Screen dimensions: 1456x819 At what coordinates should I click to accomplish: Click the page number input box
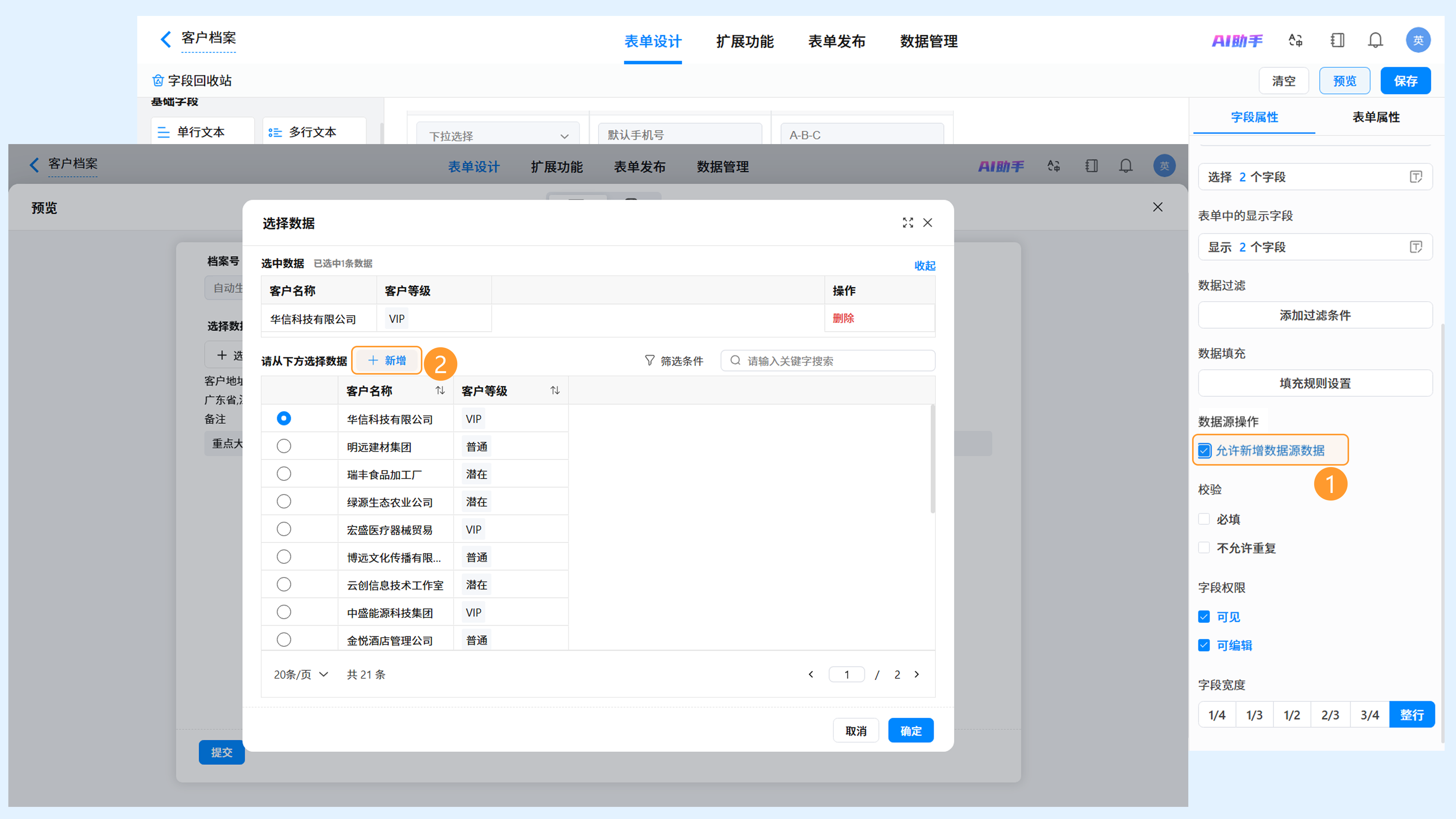coord(847,674)
